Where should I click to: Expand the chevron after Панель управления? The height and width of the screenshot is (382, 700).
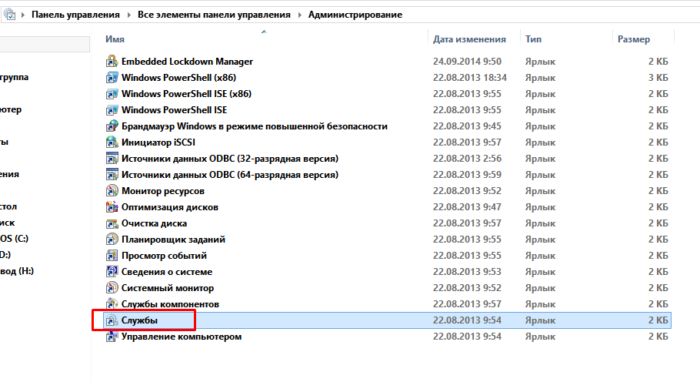point(129,15)
